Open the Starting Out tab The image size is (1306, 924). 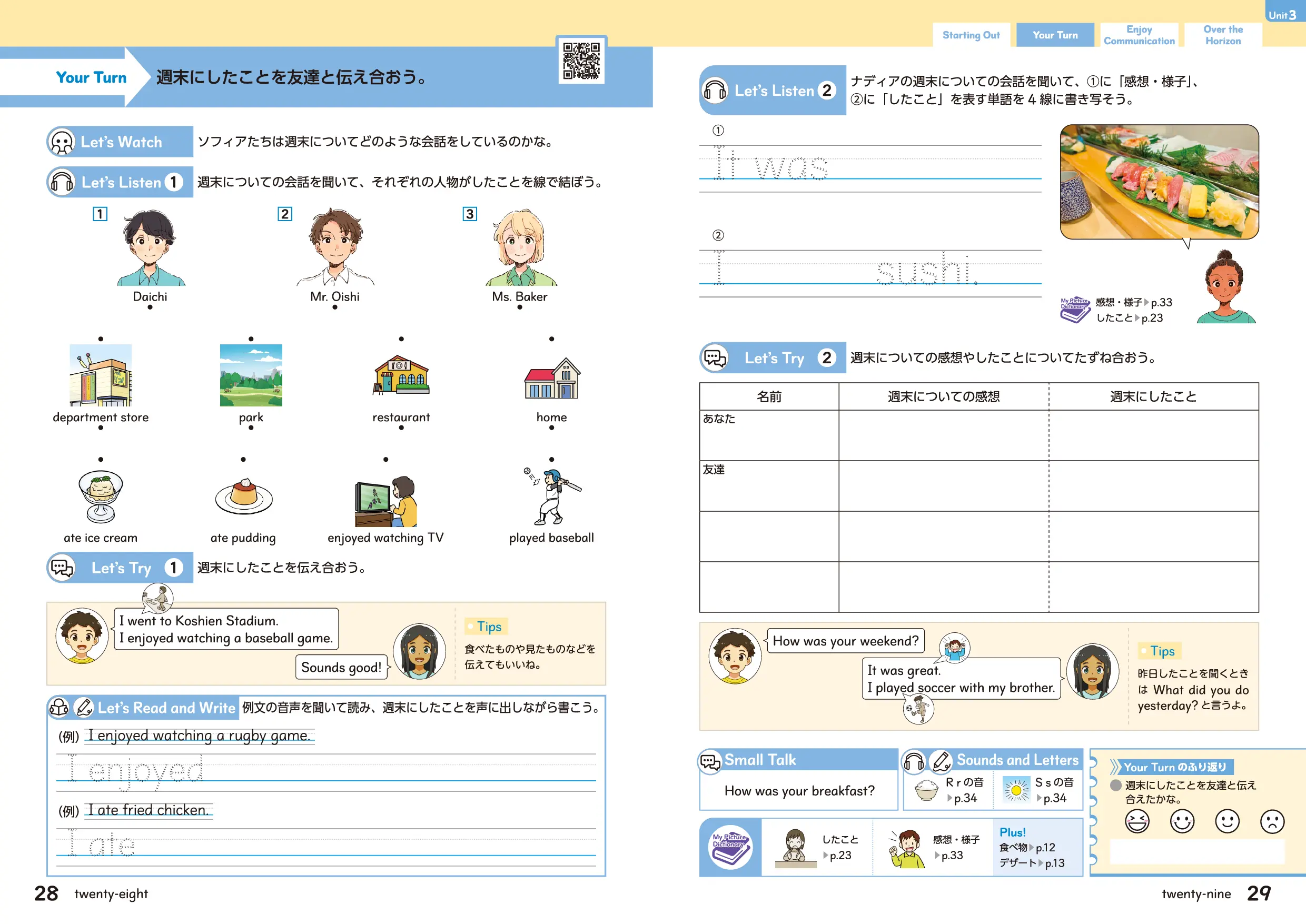(971, 35)
